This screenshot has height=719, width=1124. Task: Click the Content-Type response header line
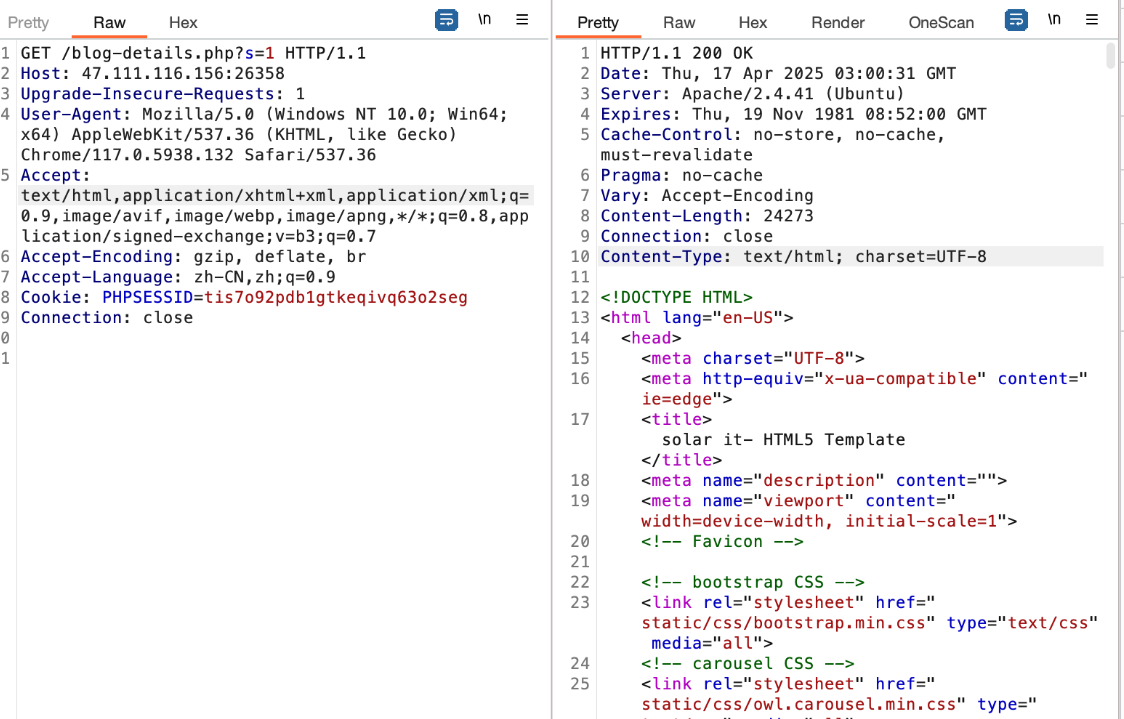[793, 256]
